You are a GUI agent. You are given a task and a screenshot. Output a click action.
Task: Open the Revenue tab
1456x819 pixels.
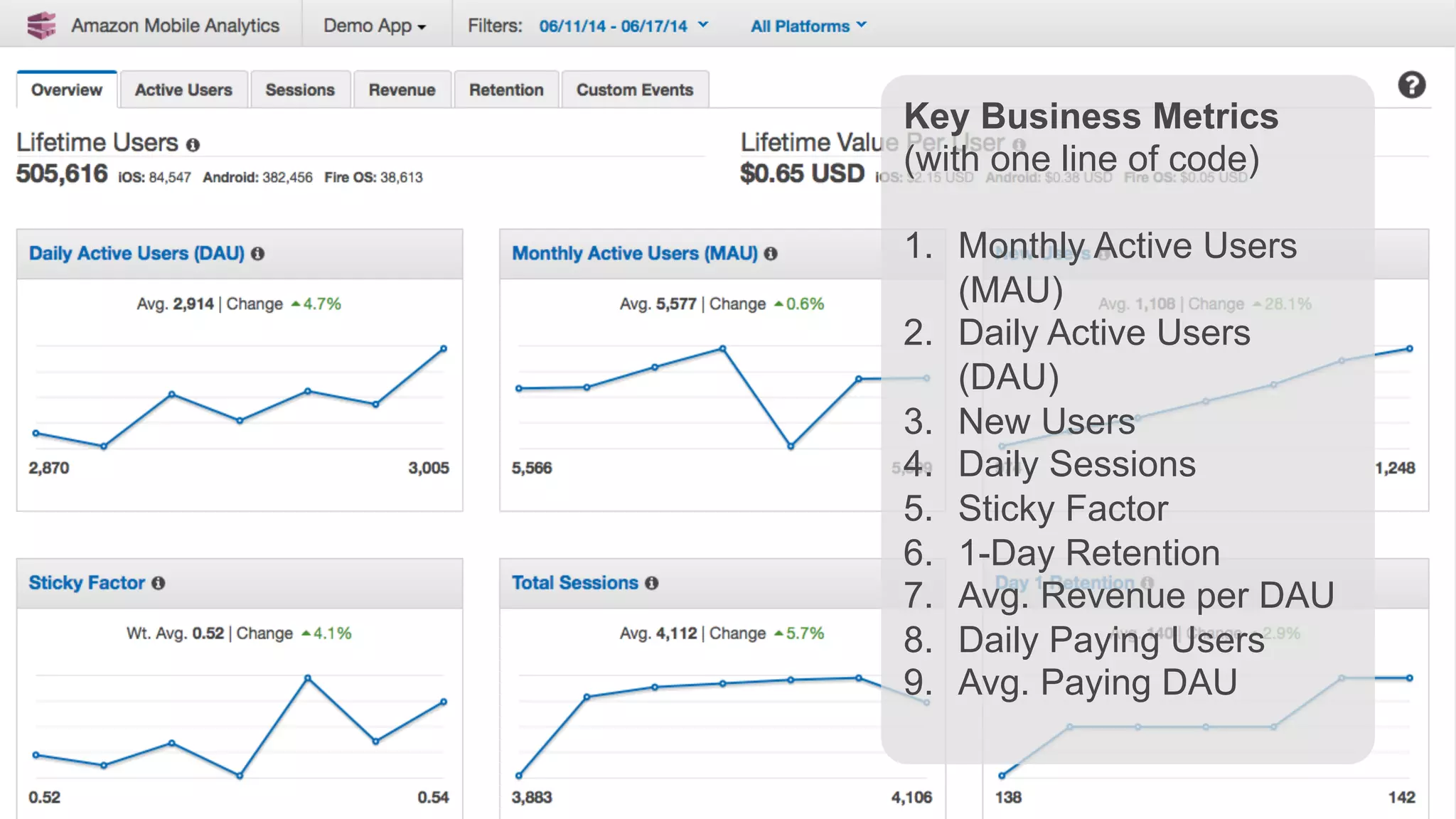(x=402, y=90)
